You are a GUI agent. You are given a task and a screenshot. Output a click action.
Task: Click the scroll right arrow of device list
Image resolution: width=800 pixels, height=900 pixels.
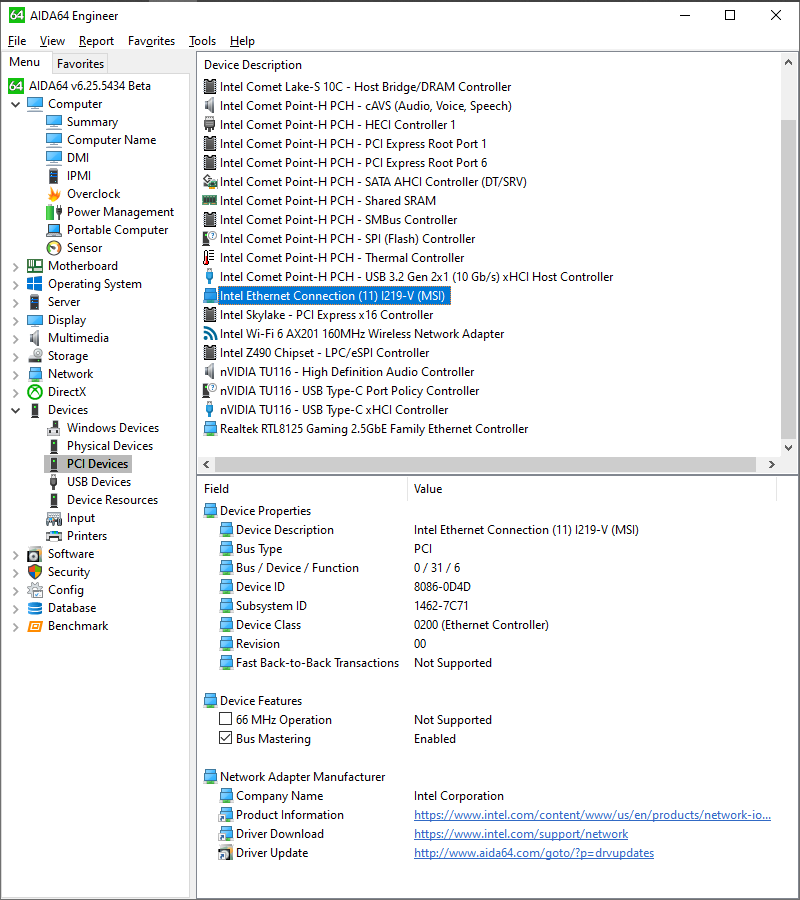(x=772, y=464)
